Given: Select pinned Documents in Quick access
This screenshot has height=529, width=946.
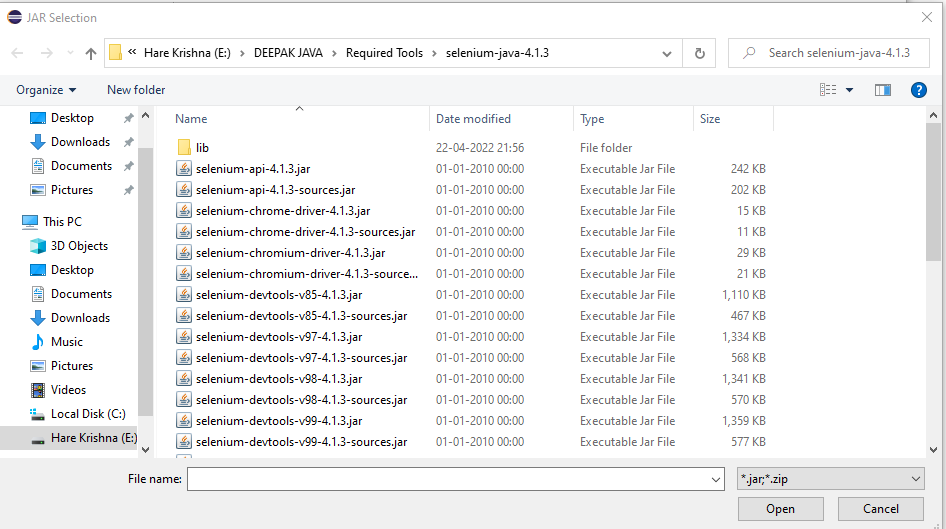Looking at the screenshot, I should coord(81,166).
